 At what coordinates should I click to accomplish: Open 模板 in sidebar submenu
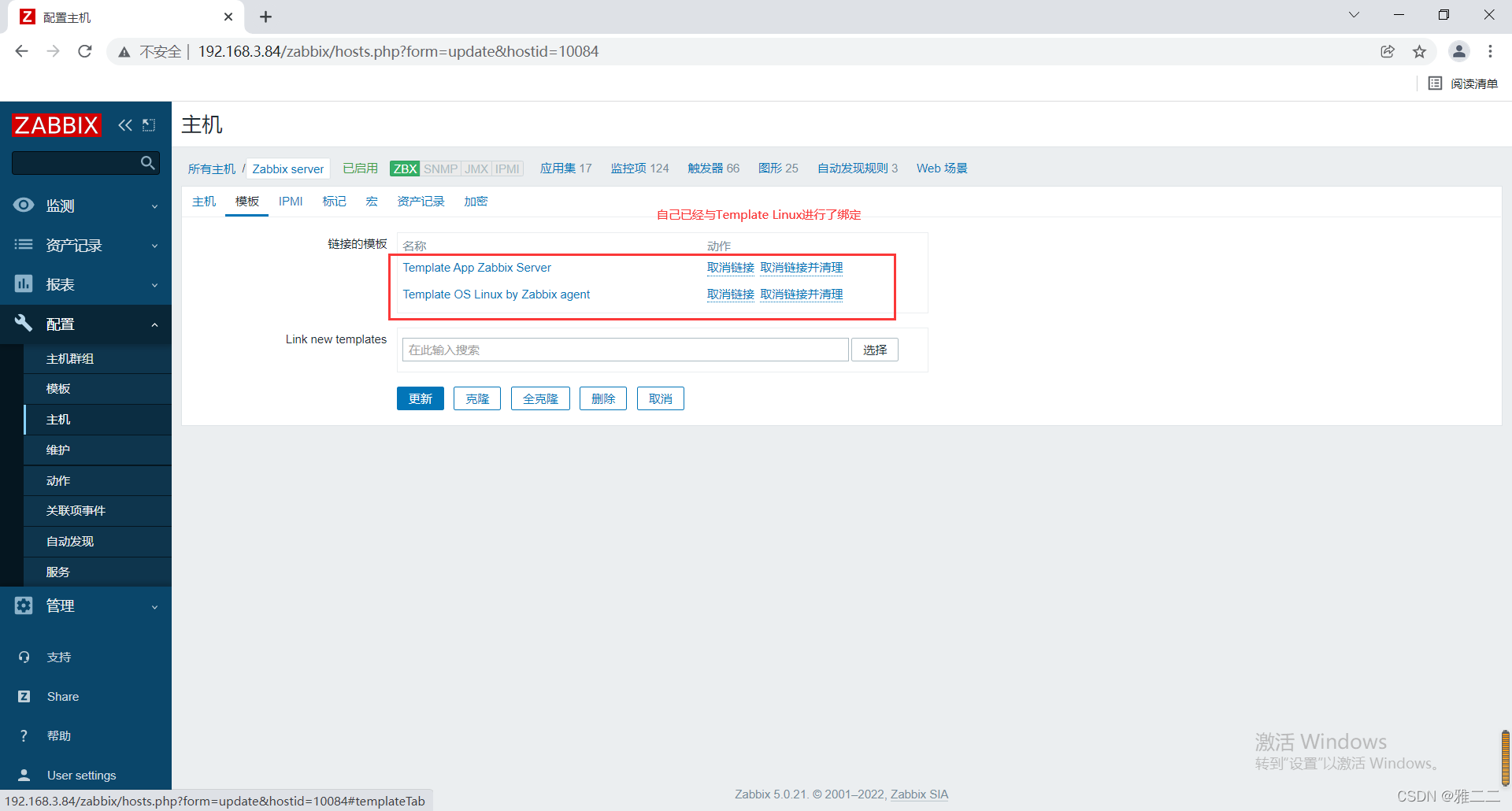[x=98, y=389]
